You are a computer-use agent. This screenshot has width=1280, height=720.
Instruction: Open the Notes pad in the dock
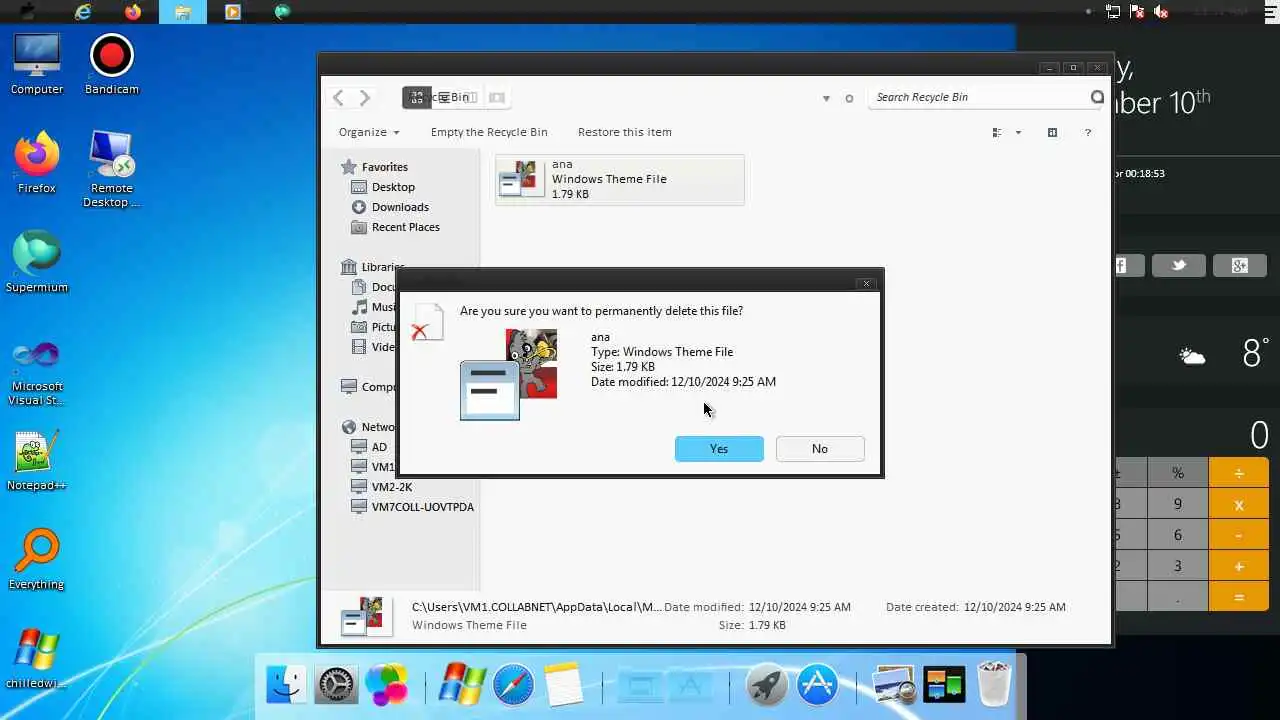coord(564,685)
